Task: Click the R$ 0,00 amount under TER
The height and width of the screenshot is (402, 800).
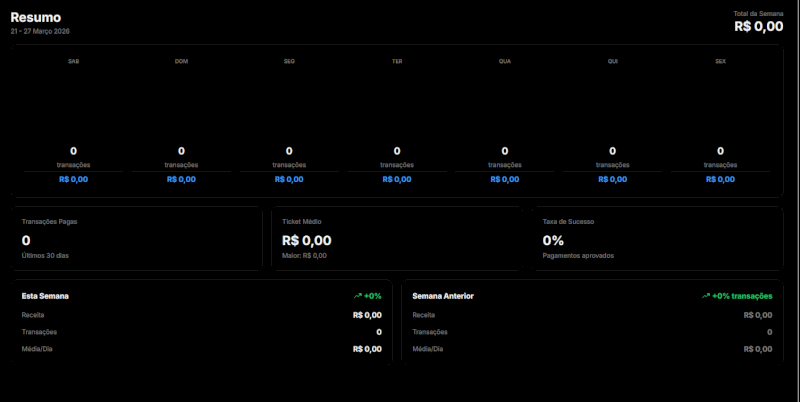Action: pyautogui.click(x=397, y=179)
